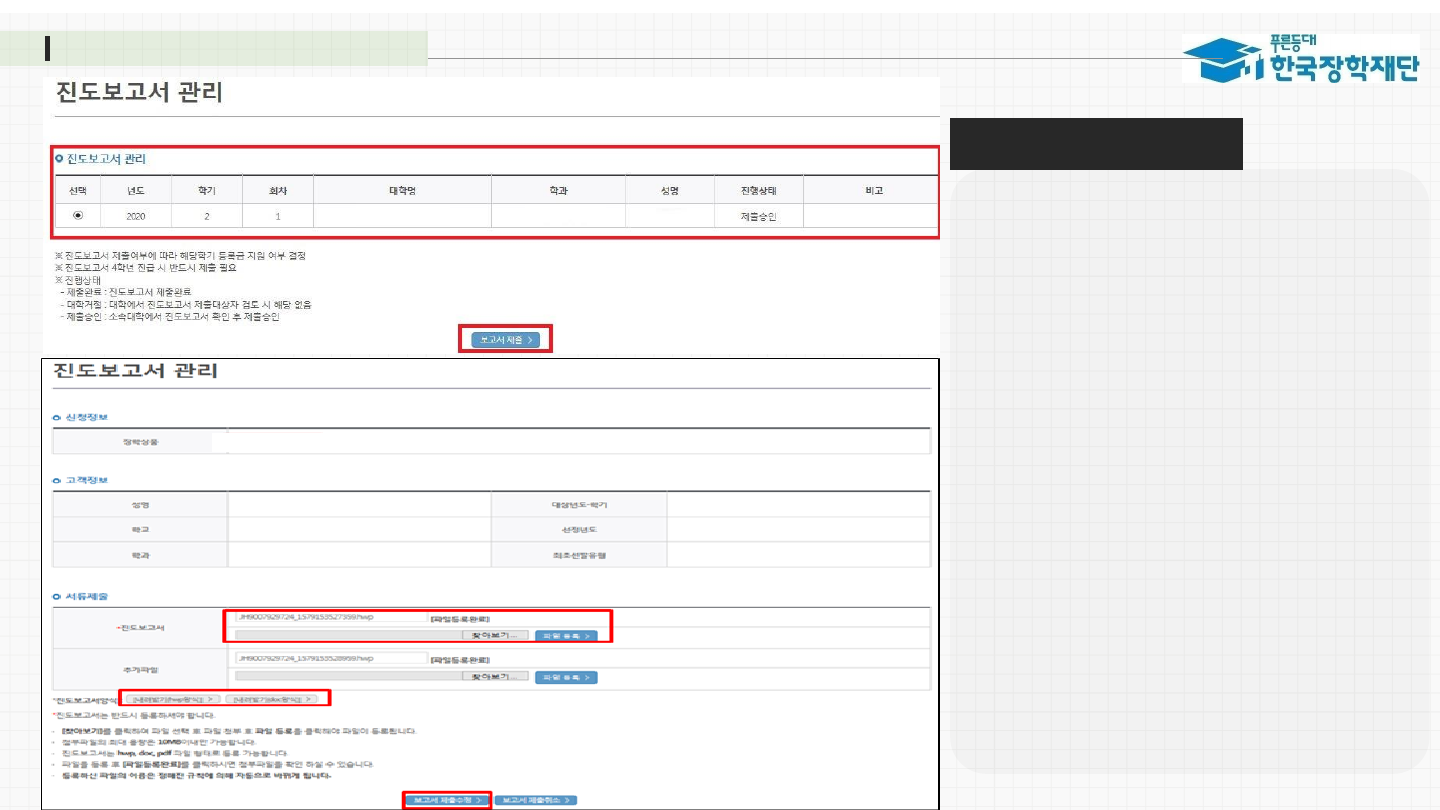
Task: Click the 진도보고서 관리 section bullet icon
Action: (59, 159)
